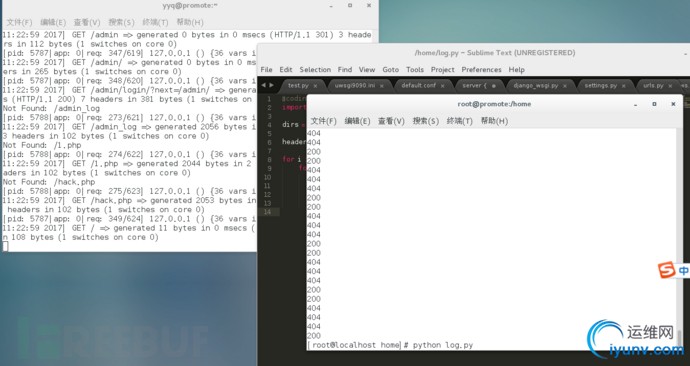Open Sublime Text Edit menu
The image size is (690, 366).
286,70
